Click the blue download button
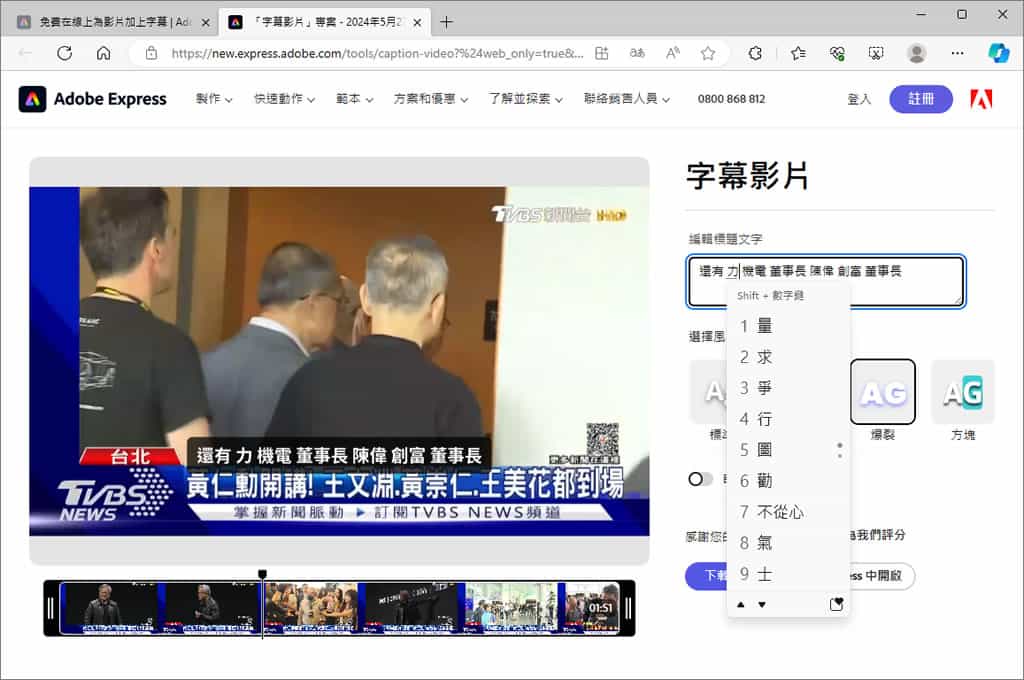 (706, 575)
